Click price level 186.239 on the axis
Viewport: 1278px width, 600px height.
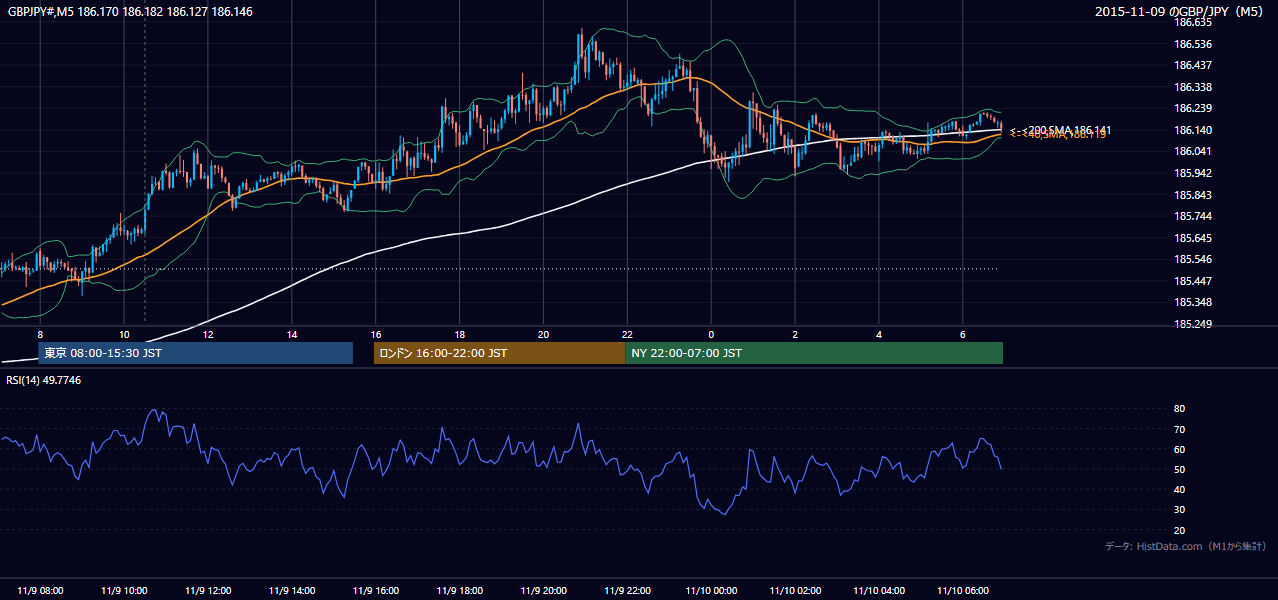[x=1192, y=108]
